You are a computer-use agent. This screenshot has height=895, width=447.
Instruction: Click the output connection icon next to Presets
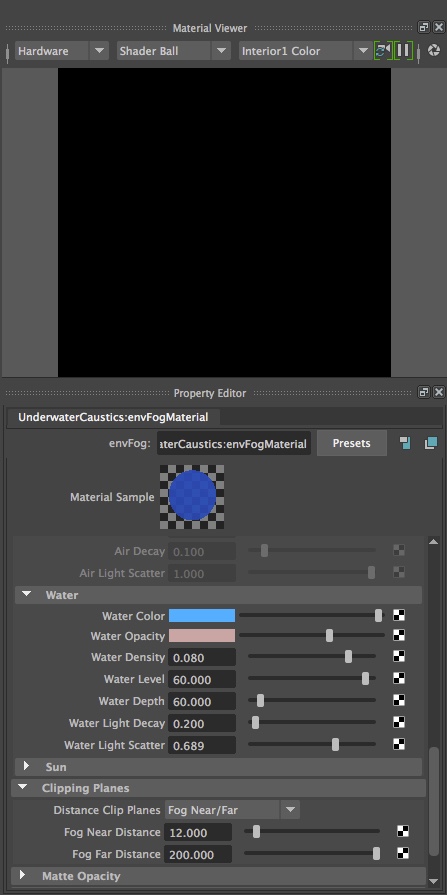[431, 443]
